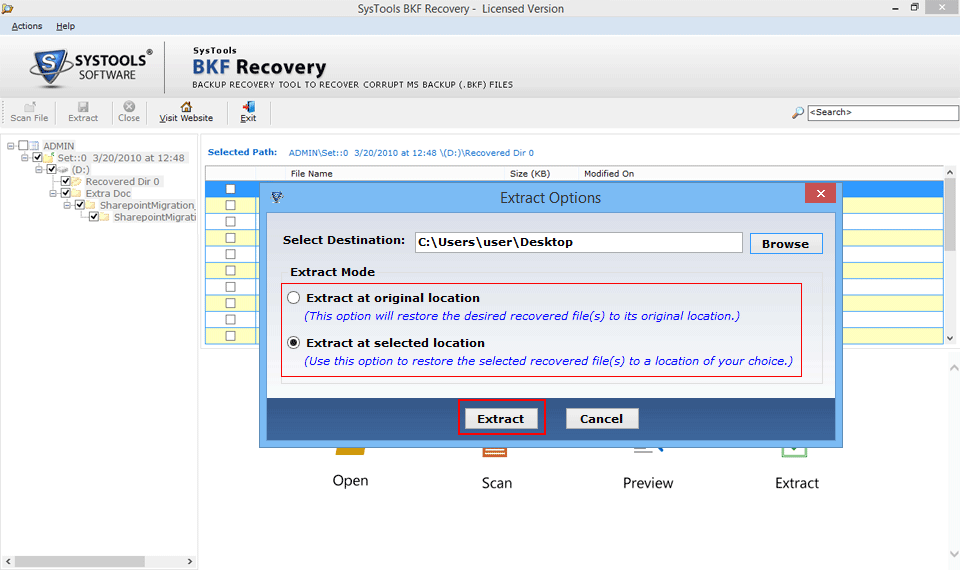Toggle the Extra Doc checkbox
The height and width of the screenshot is (570, 960).
pyautogui.click(x=66, y=193)
